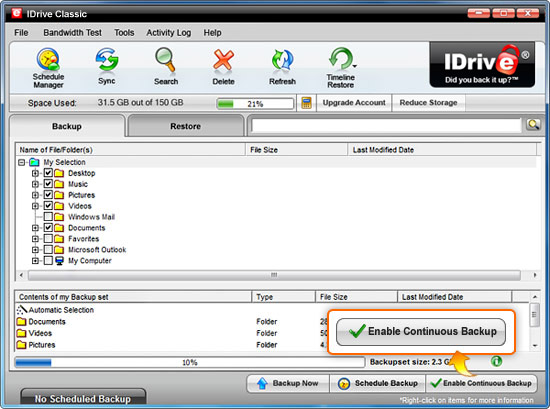Sort by the Last Modified Date column in the file tree
Image resolution: width=550 pixels, height=409 pixels.
[x=442, y=150]
